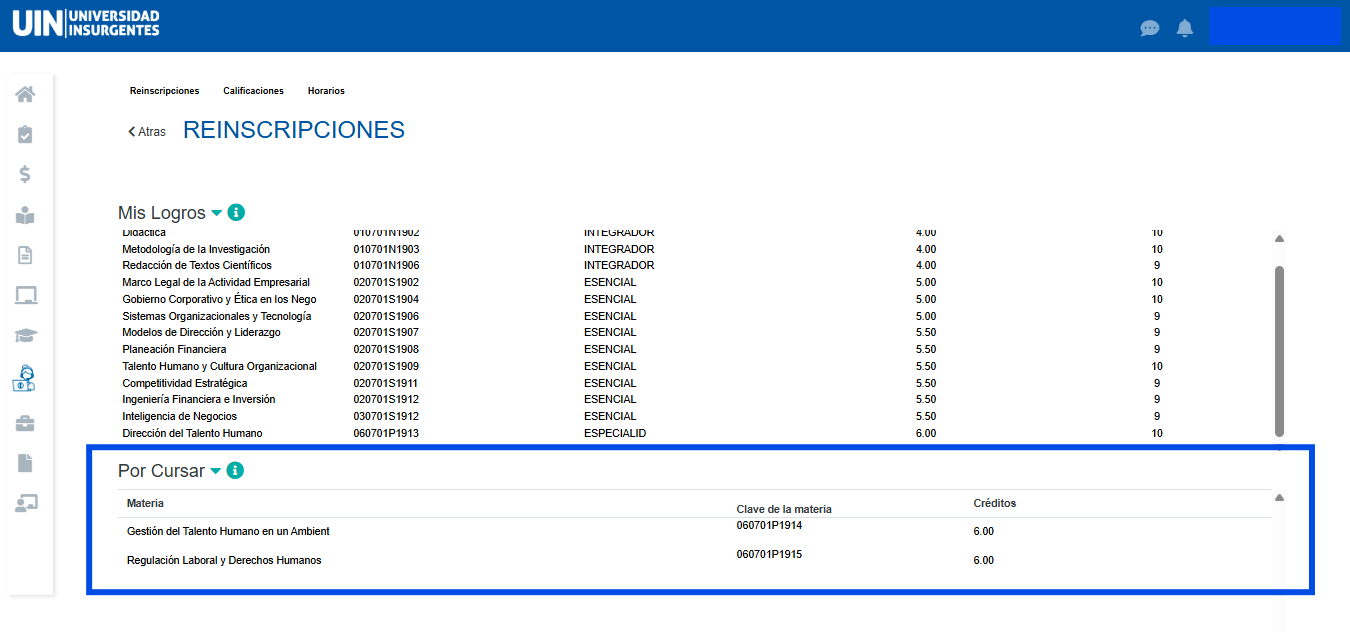This screenshot has width=1350, height=632.
Task: Switch to the Calificaciones tab
Action: [x=253, y=91]
